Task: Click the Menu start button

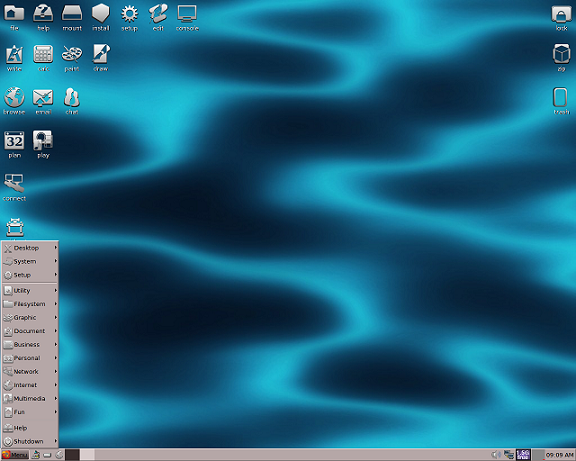Action: [x=15, y=455]
